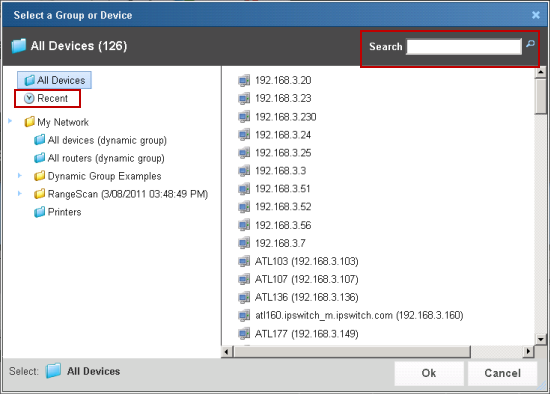Screen dimensions: 550x394
Task: Select device ATL107 (192.168.3.107)
Action: pyautogui.click(x=307, y=279)
